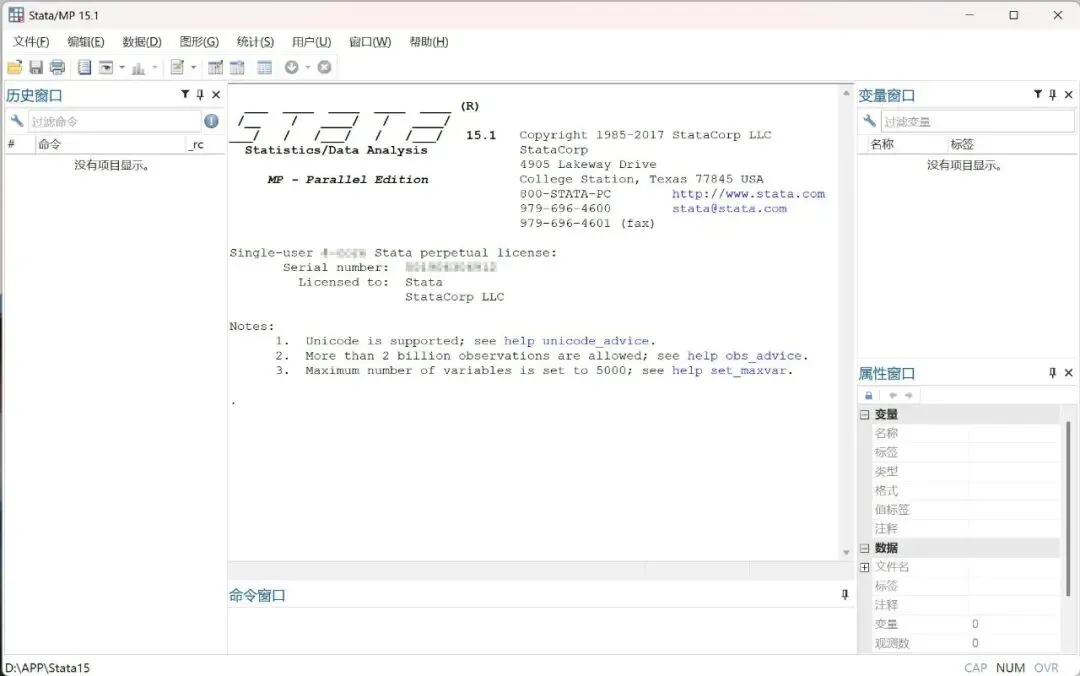
Task: Open the 数据(D) menu
Action: 142,42
